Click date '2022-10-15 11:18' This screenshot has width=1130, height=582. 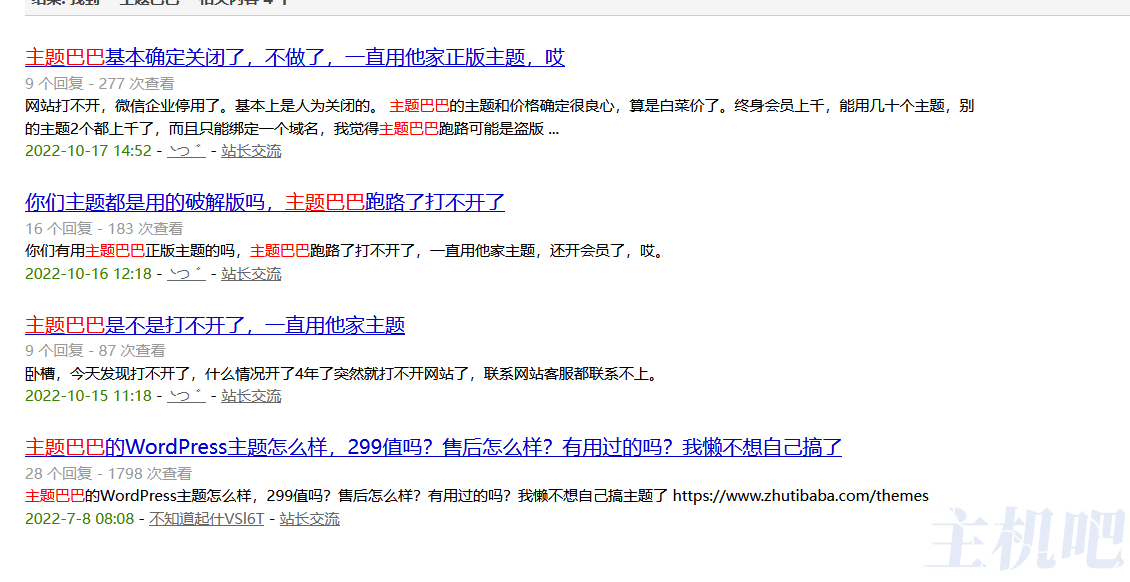point(89,395)
